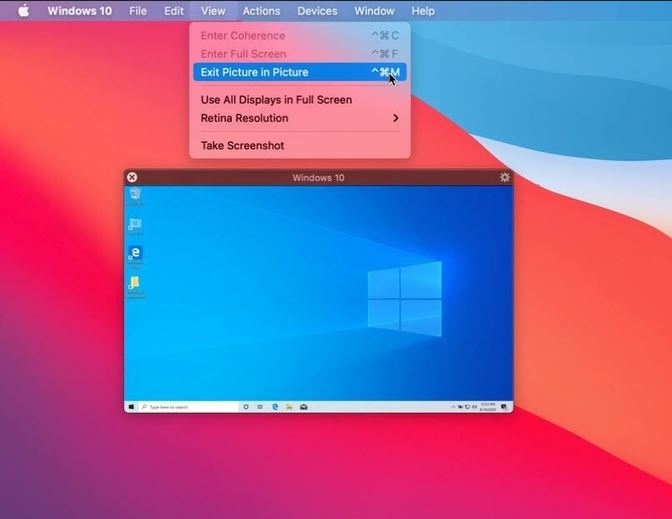The height and width of the screenshot is (519, 672).
Task: Expand the Retina Resolution submenu
Action: pos(300,118)
